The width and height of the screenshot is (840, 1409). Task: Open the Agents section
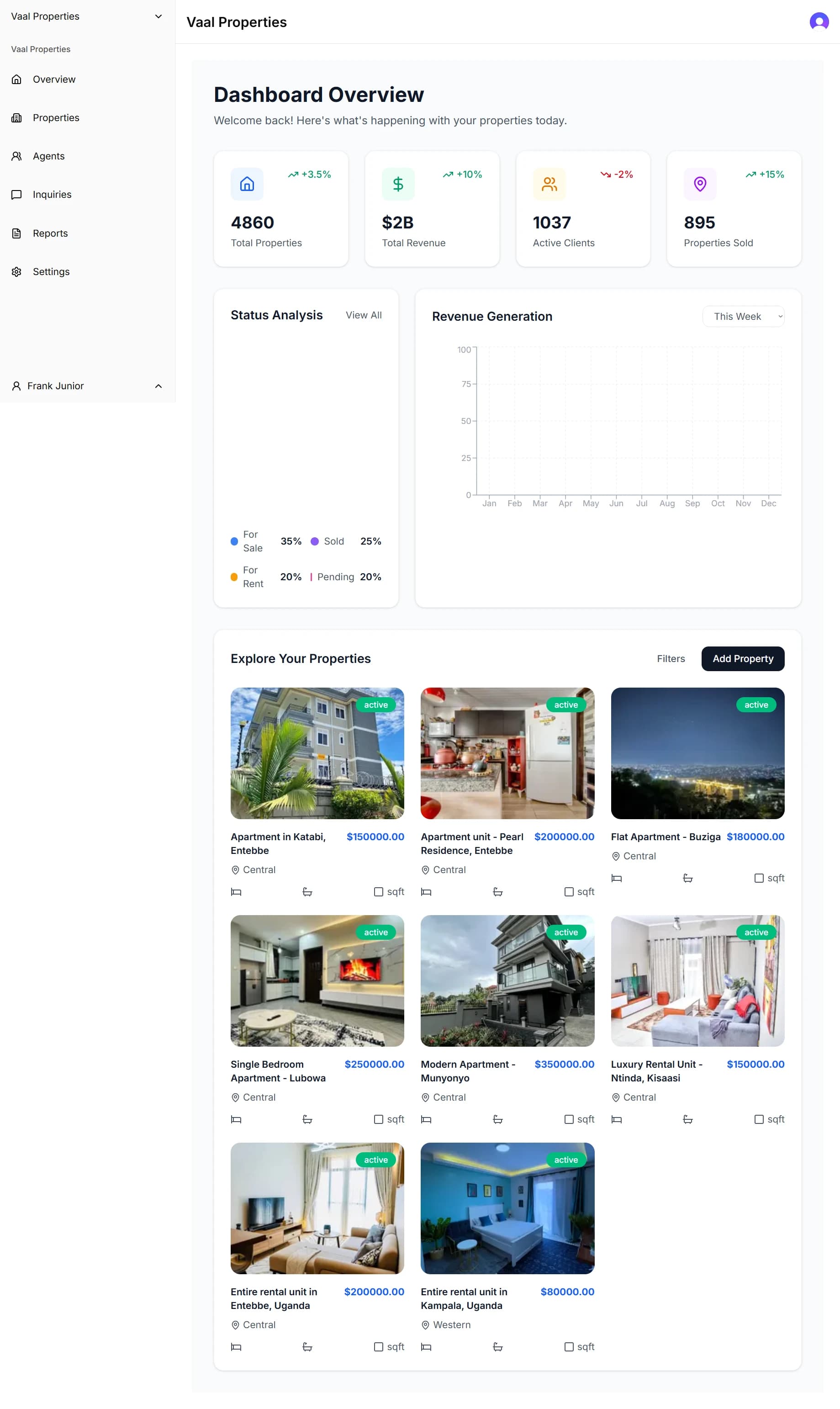click(x=87, y=156)
